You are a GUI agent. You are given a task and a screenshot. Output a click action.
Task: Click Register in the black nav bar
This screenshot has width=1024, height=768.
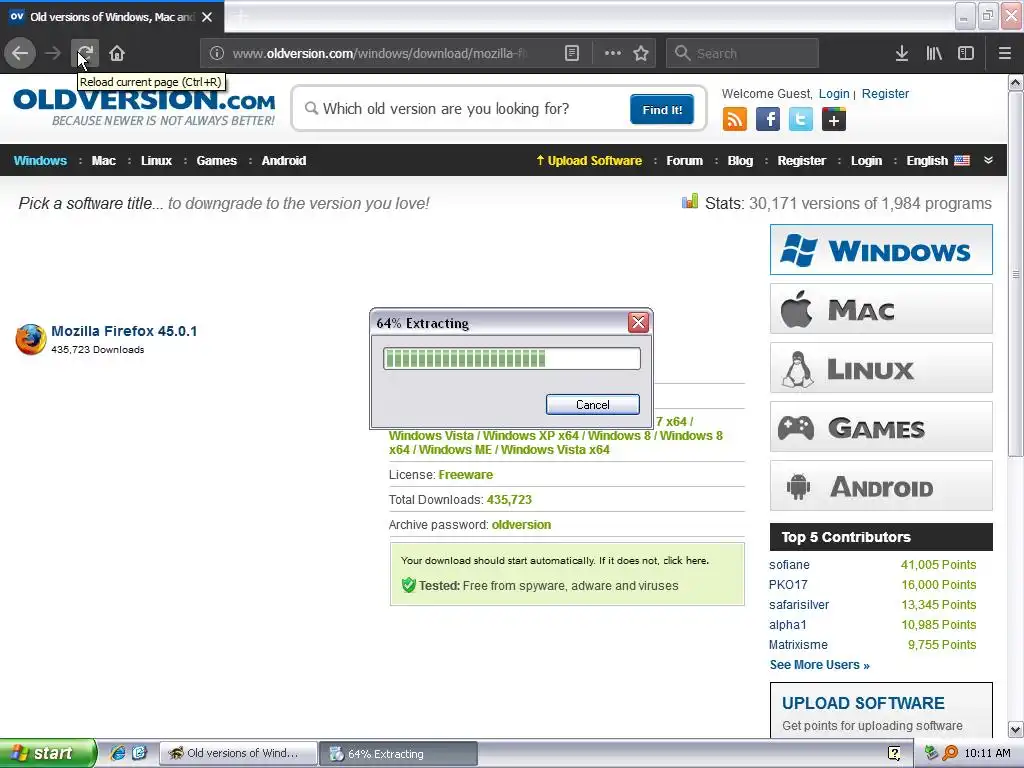point(801,161)
